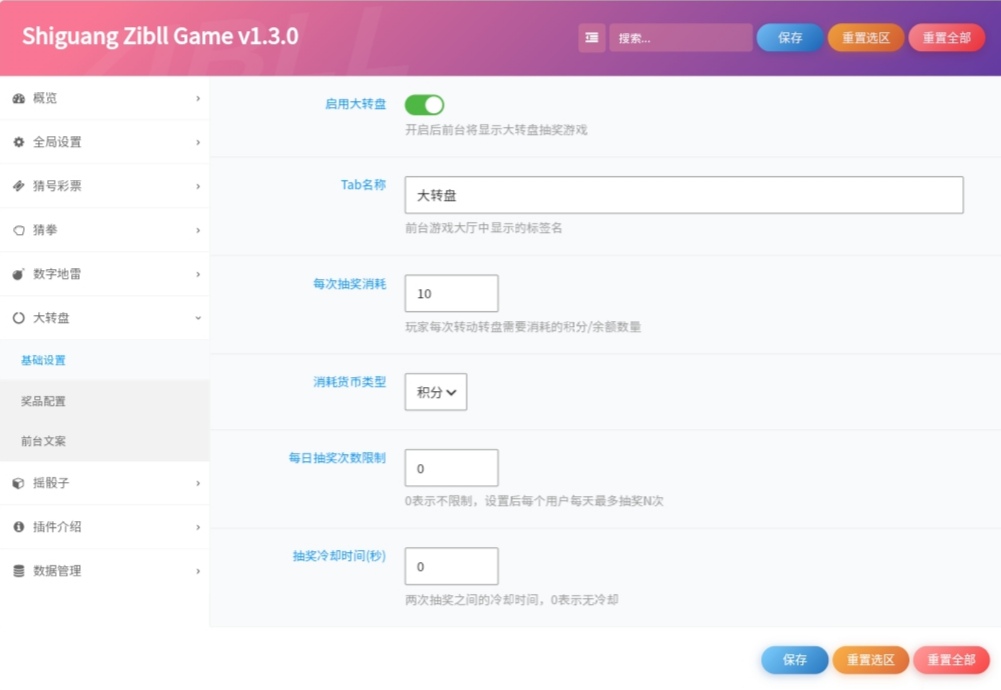Expand the 数据管理 menu chevron
Viewport: 1001px width, 690px height.
point(198,571)
